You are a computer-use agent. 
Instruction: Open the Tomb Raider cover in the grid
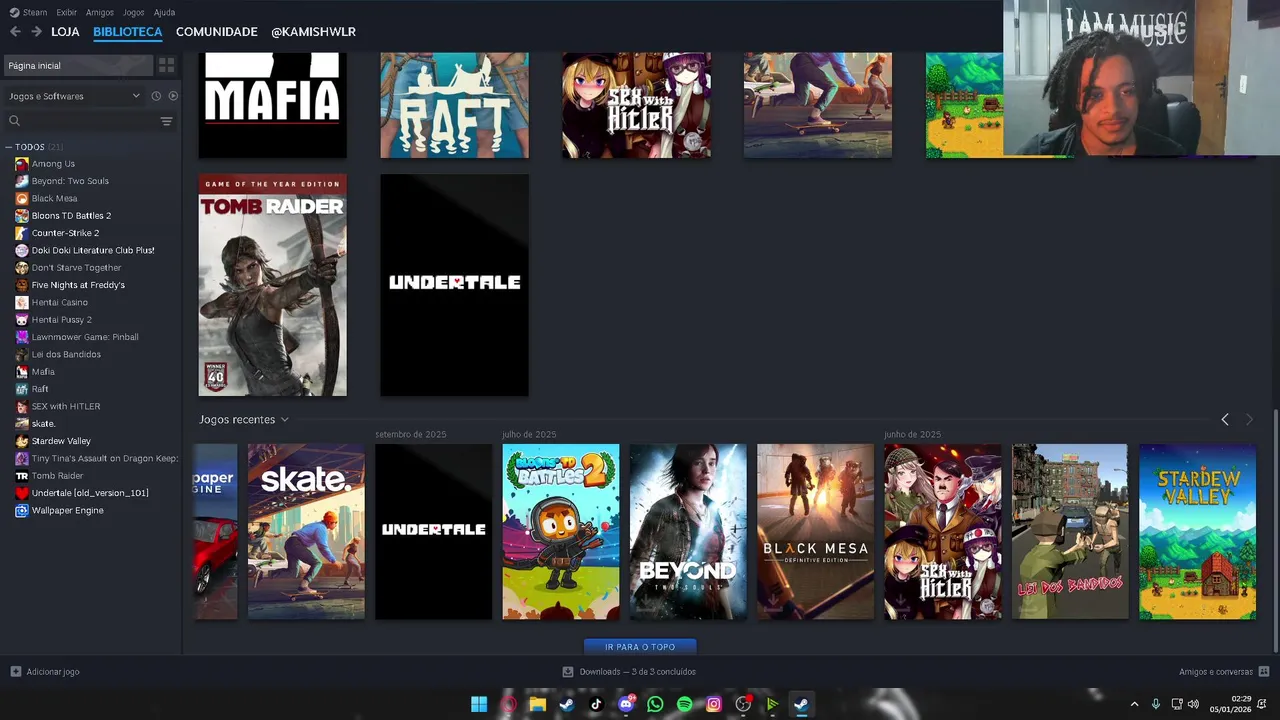click(x=273, y=285)
